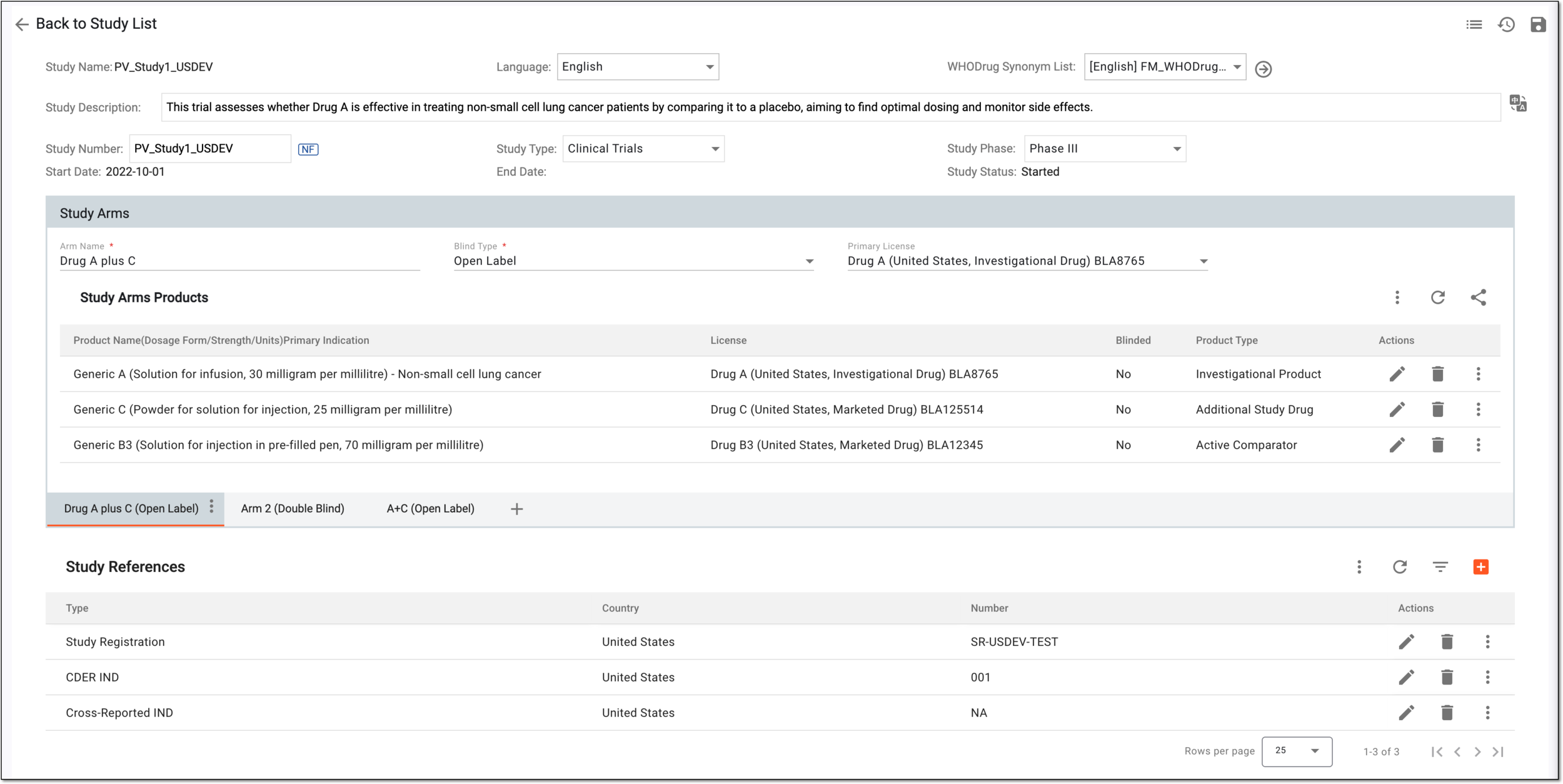Click the Drug C BLA125514 license cell
Image resolution: width=1563 pixels, height=784 pixels.
(847, 410)
